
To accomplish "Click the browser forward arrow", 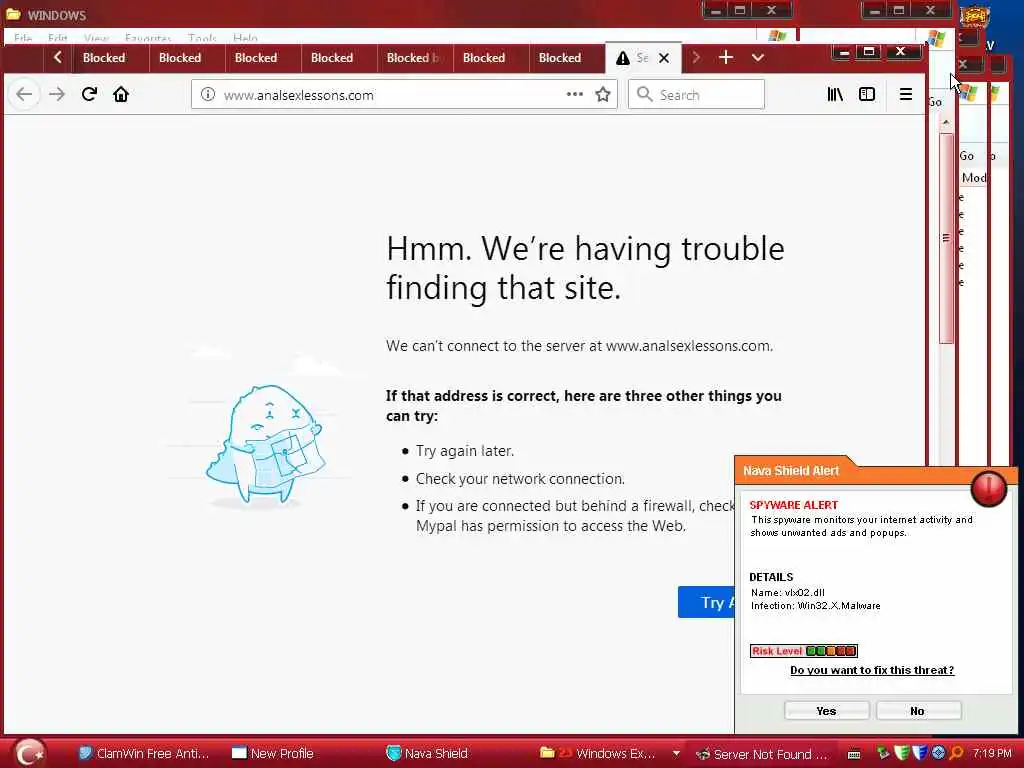I will coord(57,95).
